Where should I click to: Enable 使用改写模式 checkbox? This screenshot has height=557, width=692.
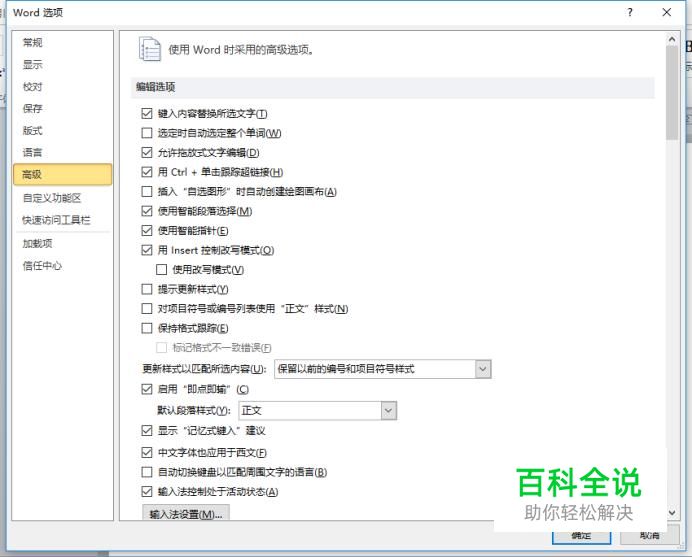tap(162, 270)
